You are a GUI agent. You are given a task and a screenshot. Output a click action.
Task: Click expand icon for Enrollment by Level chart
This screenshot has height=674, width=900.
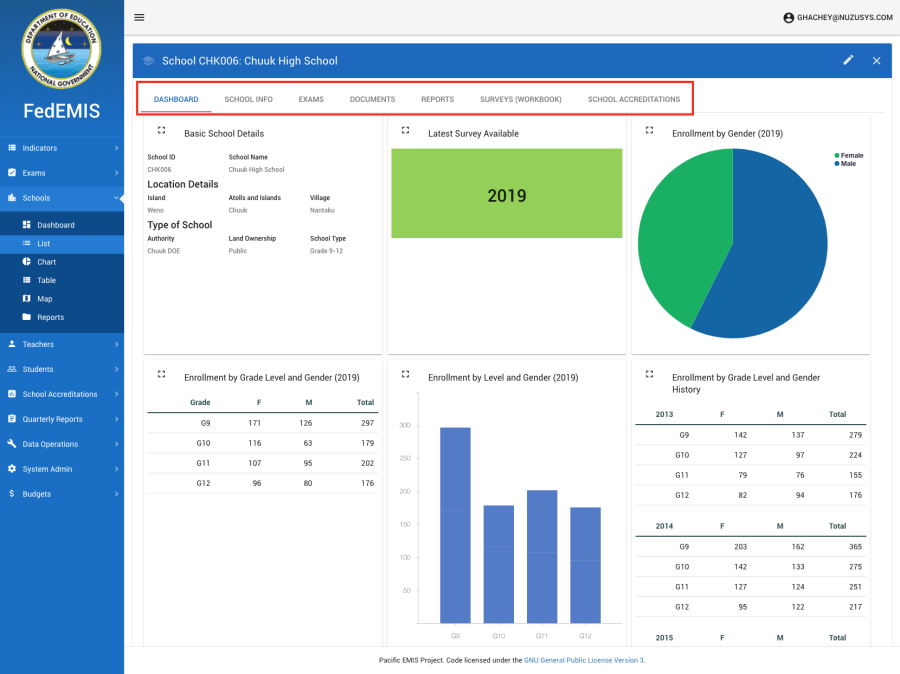tap(405, 374)
